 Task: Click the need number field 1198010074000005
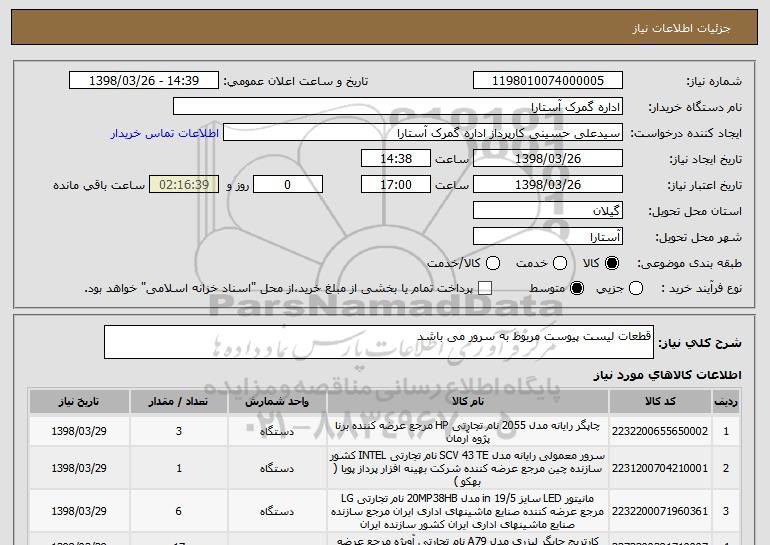(x=548, y=81)
